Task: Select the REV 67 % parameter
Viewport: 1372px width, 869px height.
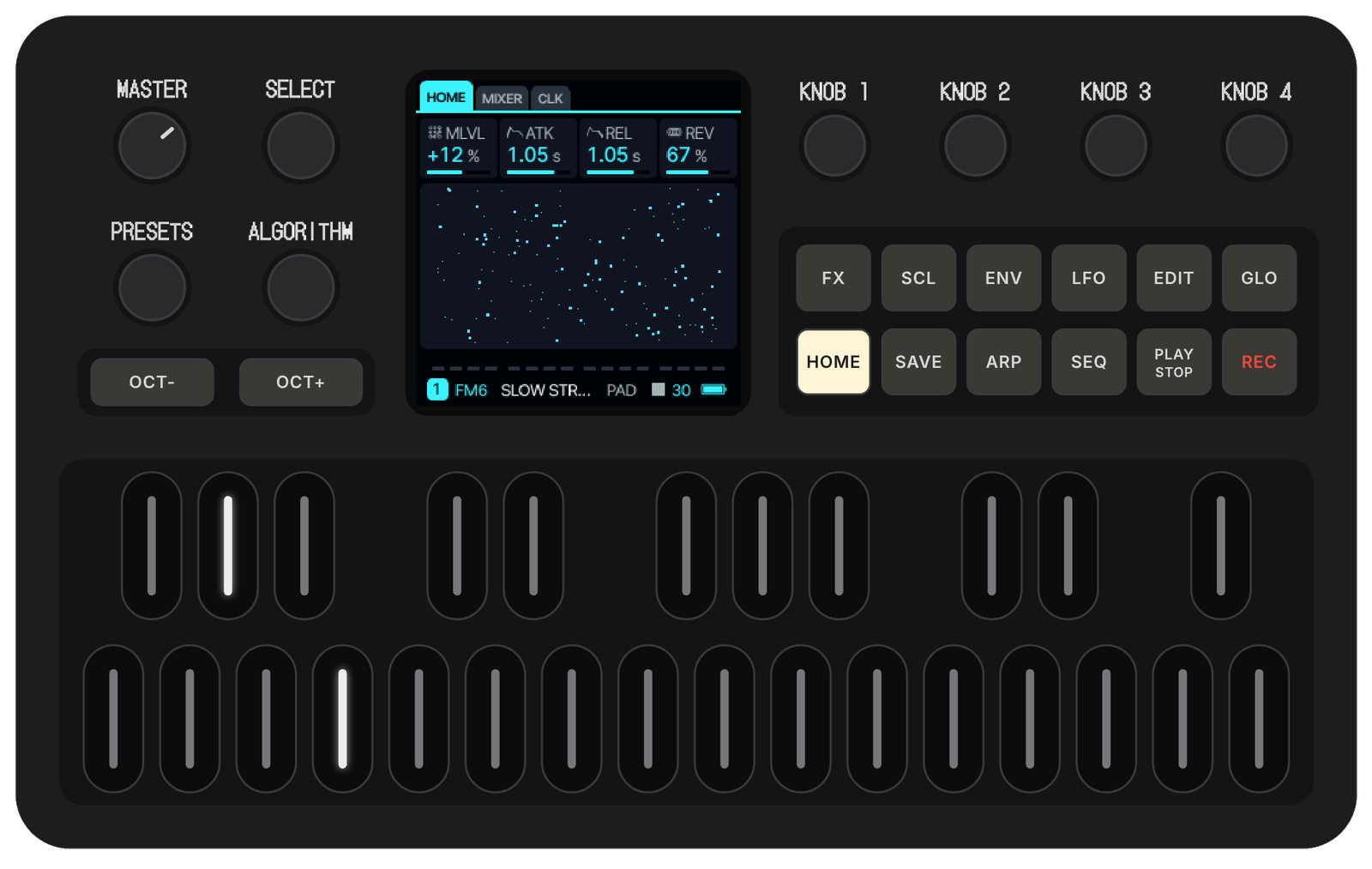Action: click(x=697, y=148)
